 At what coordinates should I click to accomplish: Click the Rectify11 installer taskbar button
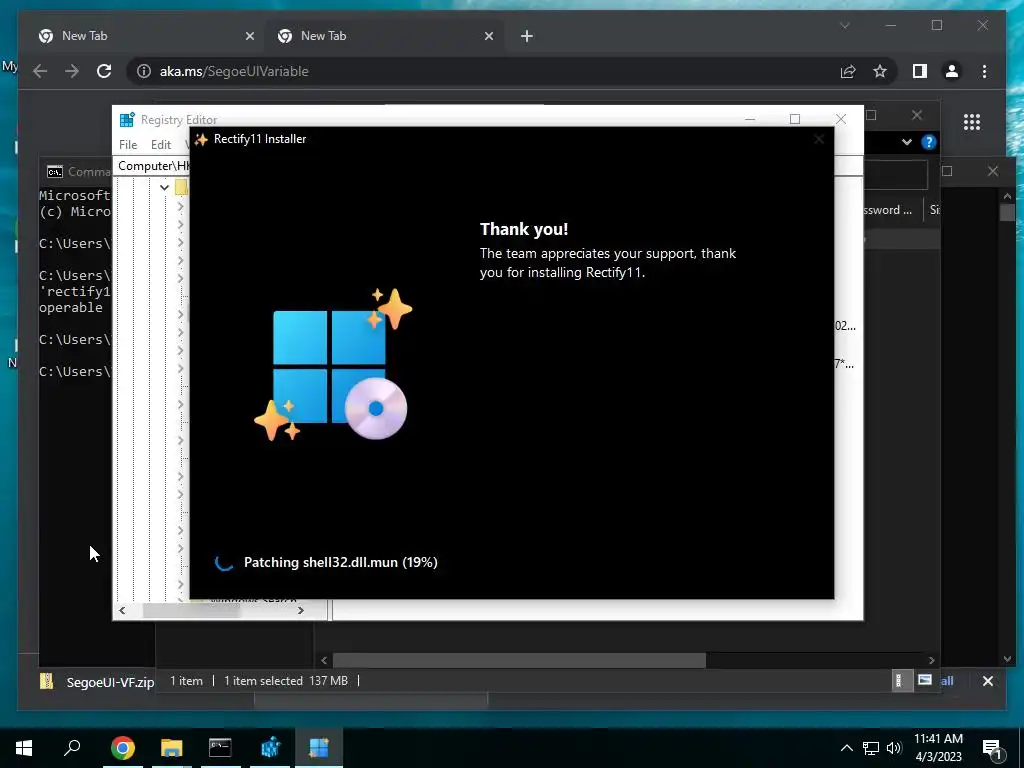click(319, 748)
